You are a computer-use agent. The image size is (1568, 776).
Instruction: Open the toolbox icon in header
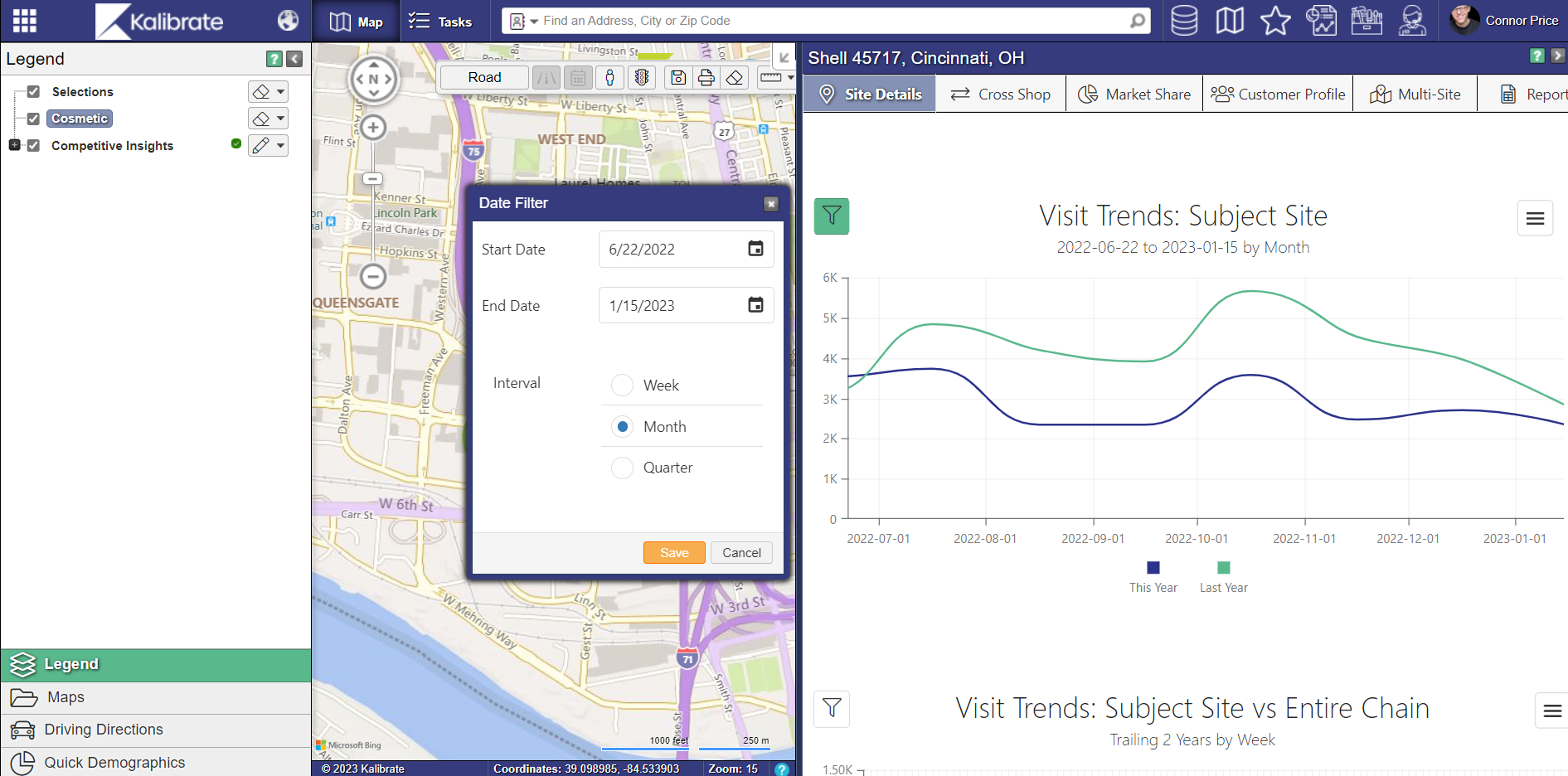click(1366, 21)
